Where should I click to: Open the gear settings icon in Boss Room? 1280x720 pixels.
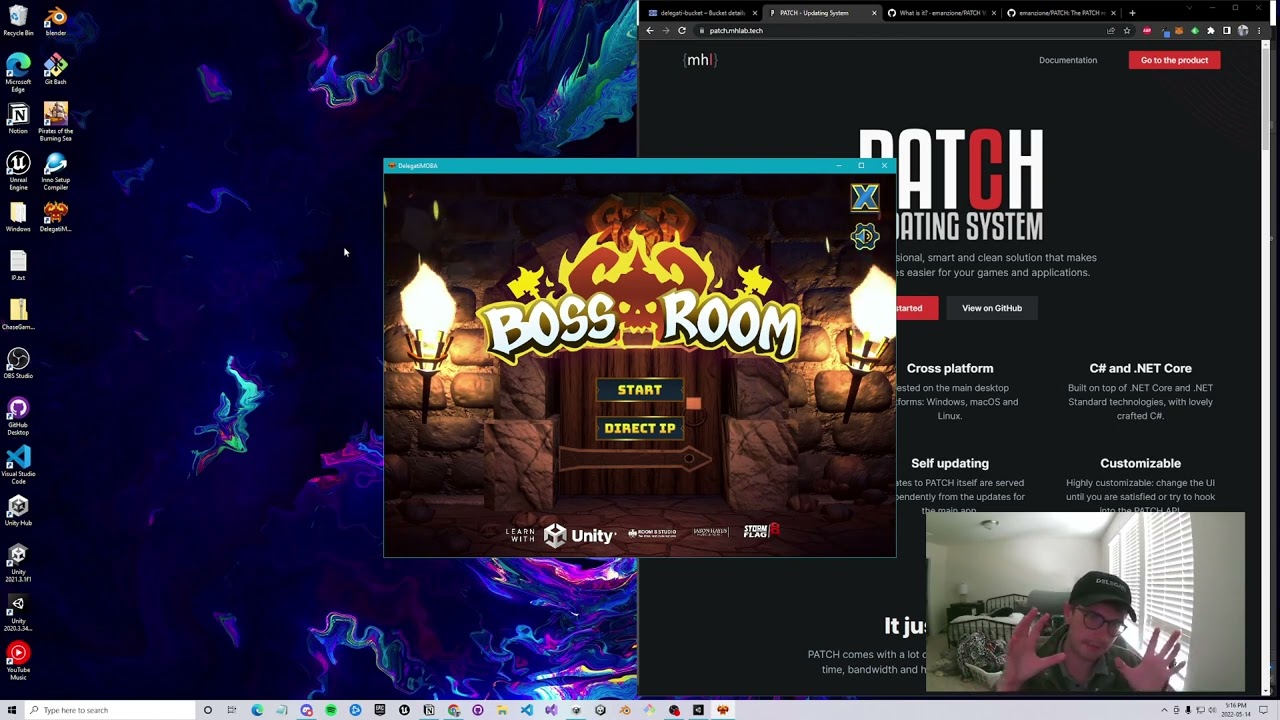(x=865, y=237)
